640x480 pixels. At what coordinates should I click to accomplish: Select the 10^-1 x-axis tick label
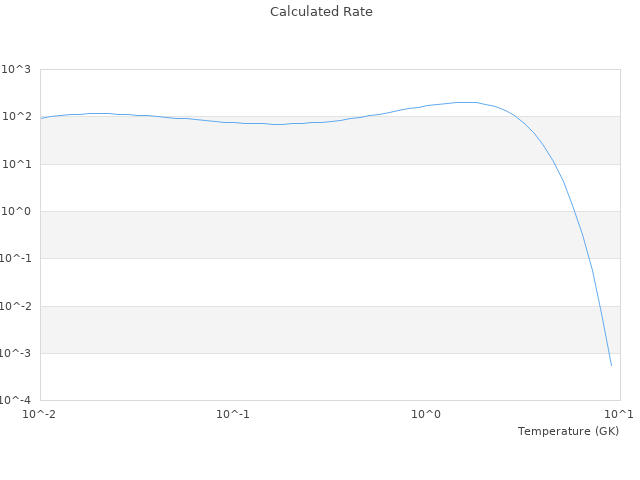pos(233,414)
